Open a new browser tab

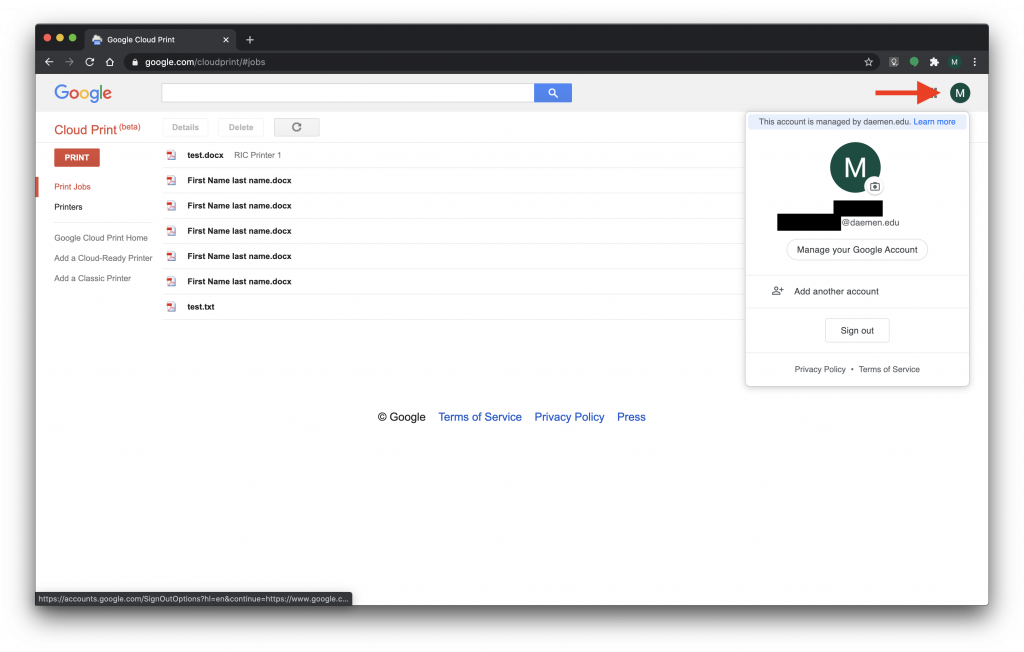pos(249,40)
